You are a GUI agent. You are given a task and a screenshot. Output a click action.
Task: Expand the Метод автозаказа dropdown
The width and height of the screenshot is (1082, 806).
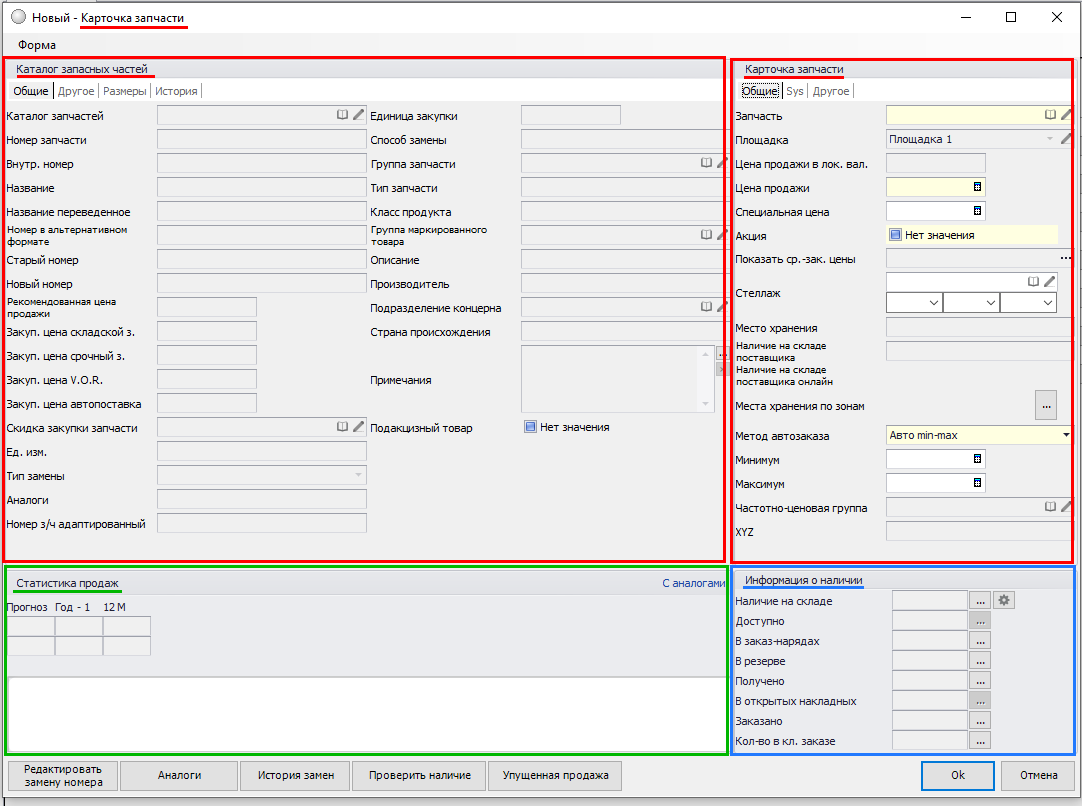coord(1066,435)
